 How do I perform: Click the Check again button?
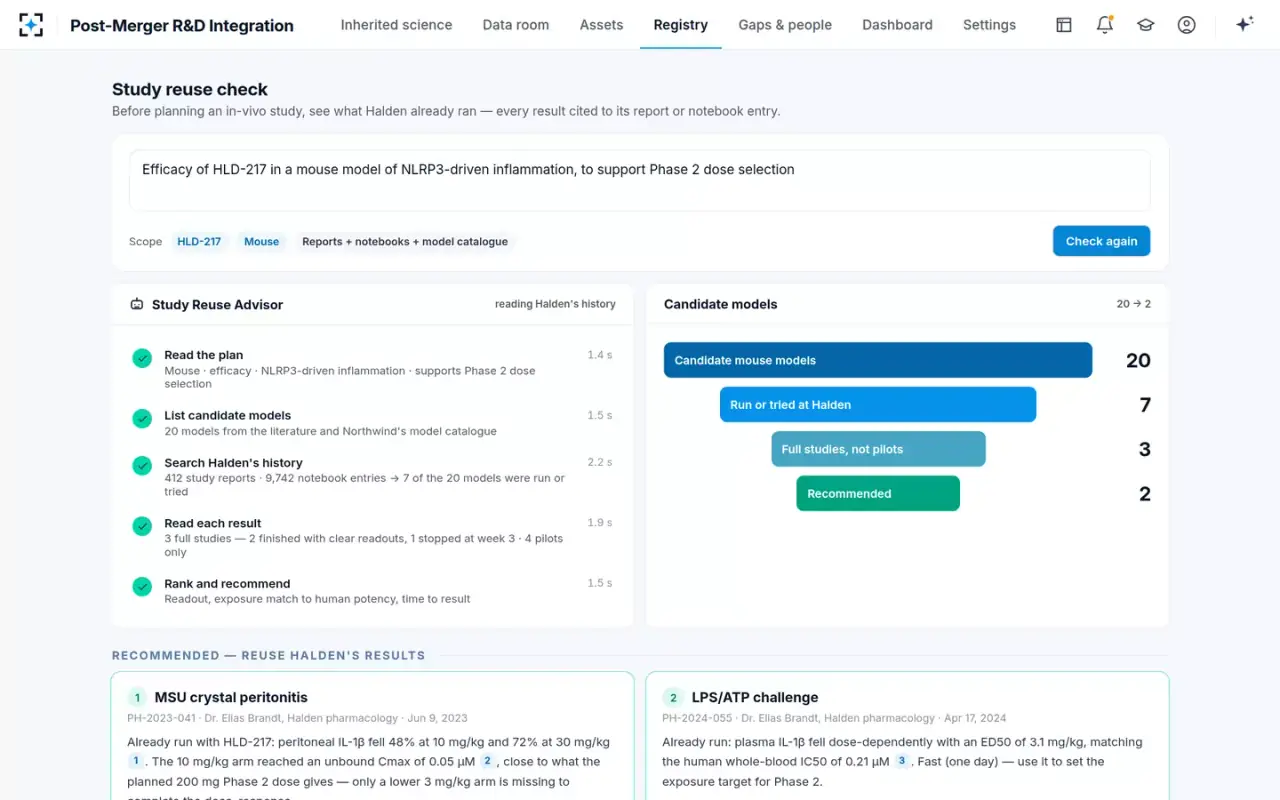tap(1101, 241)
